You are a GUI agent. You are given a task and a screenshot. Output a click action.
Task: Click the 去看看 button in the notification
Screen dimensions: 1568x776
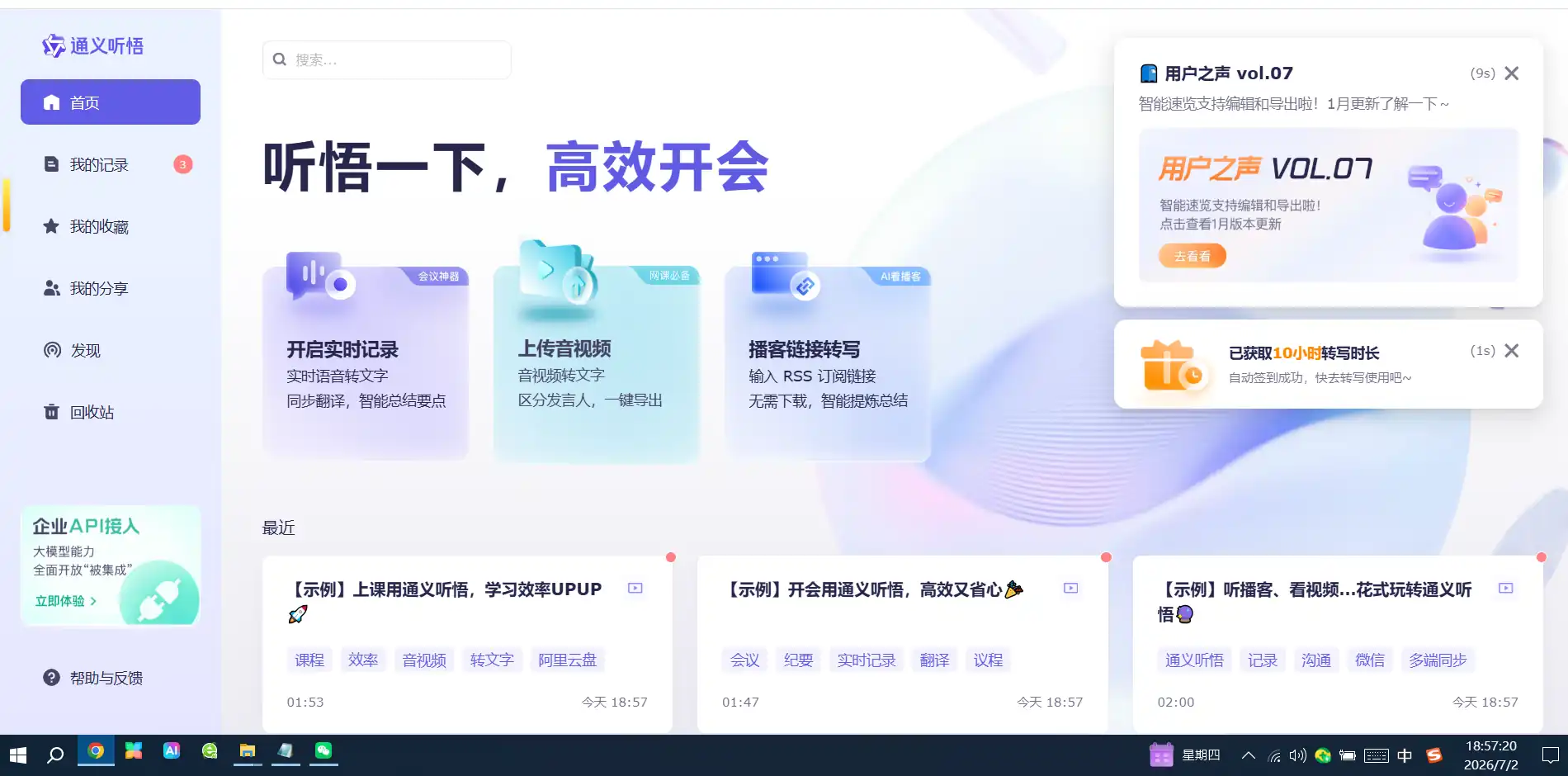coord(1193,256)
